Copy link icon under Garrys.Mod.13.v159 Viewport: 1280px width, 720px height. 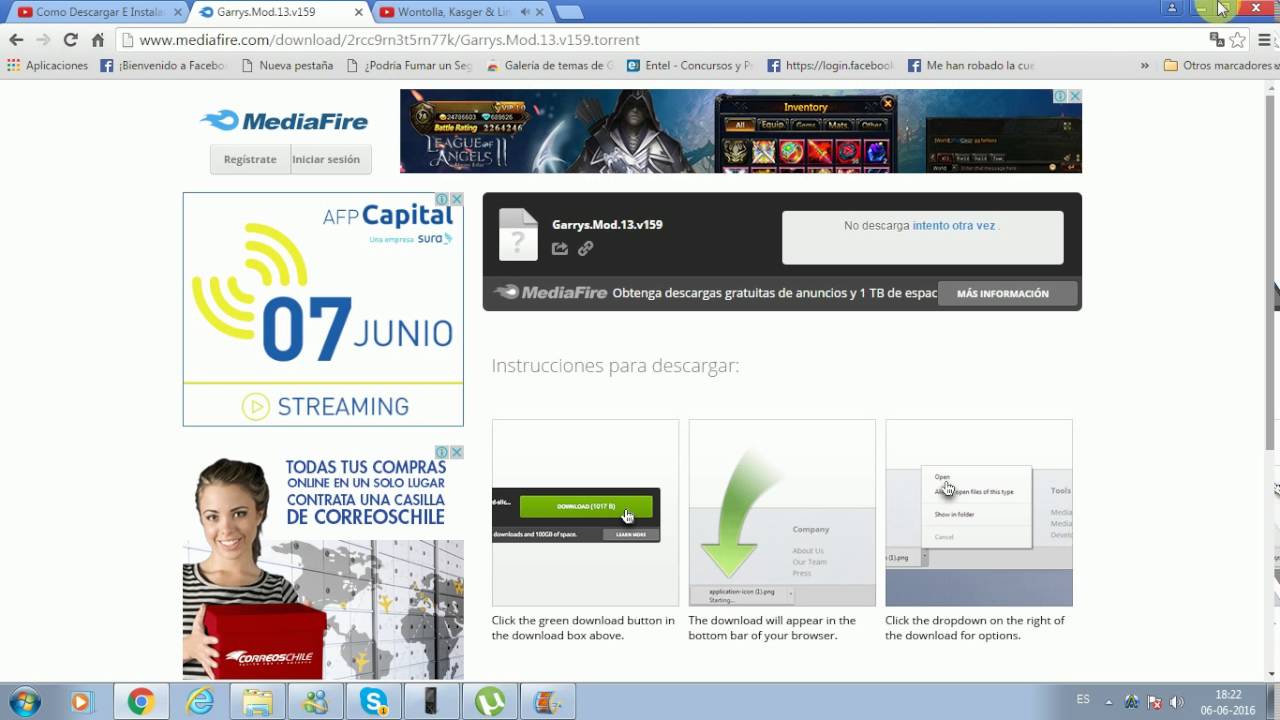(586, 248)
